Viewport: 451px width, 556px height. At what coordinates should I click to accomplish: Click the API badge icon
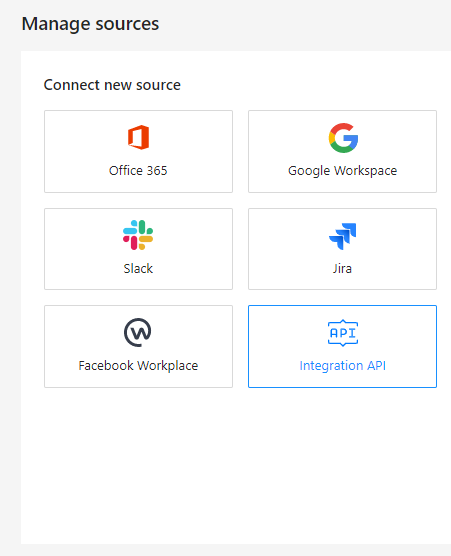point(343,333)
